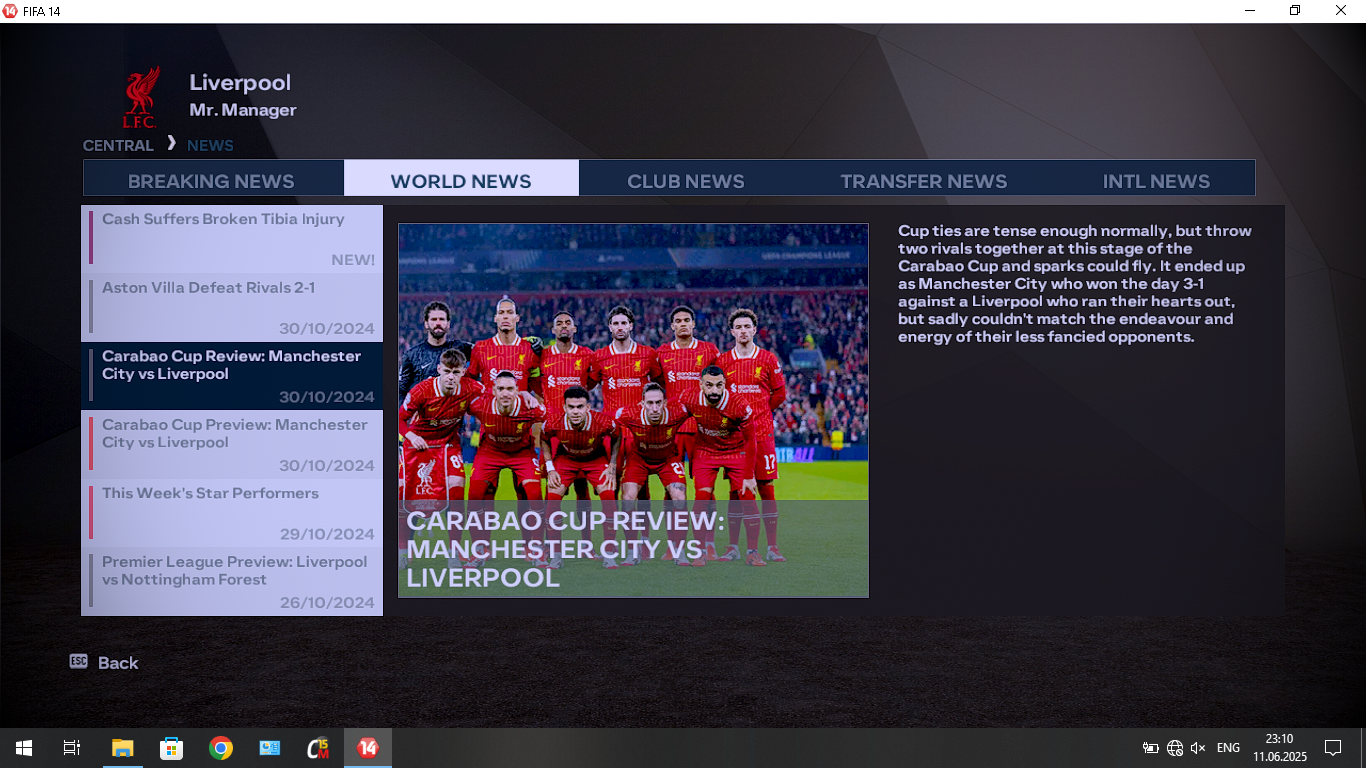This screenshot has width=1366, height=768.
Task: Launch Google Chrome from the taskbar
Action: pyautogui.click(x=220, y=748)
